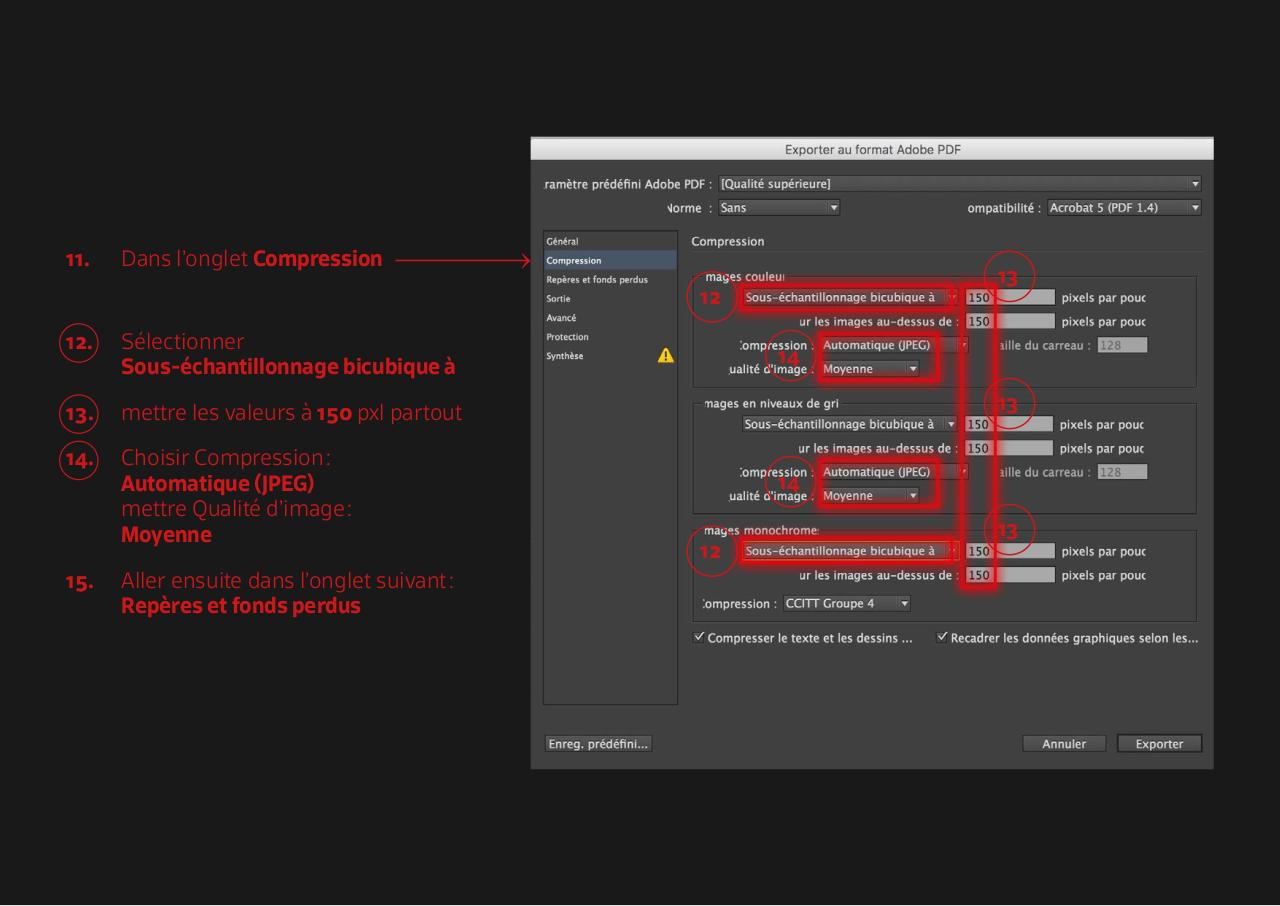
Task: Open the Adobe PDF preset dropdown Qualité supérieure
Action: (958, 183)
